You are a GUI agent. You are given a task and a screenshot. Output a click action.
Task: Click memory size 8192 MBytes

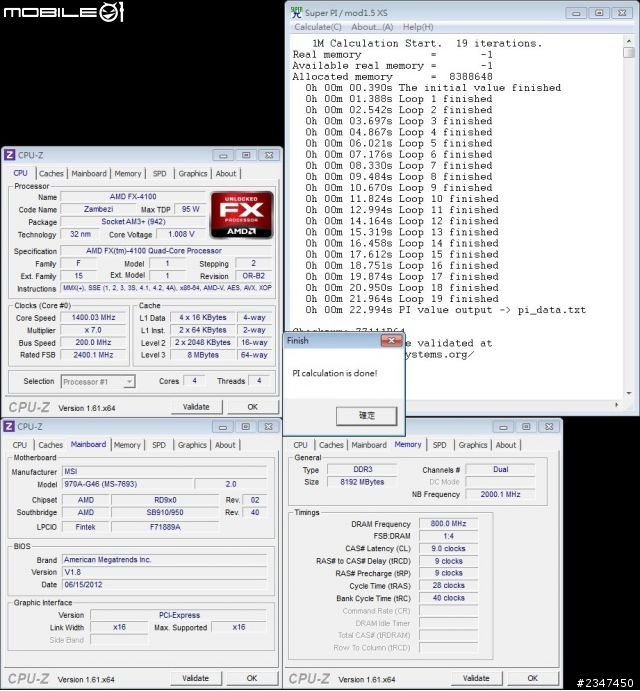tap(362, 482)
